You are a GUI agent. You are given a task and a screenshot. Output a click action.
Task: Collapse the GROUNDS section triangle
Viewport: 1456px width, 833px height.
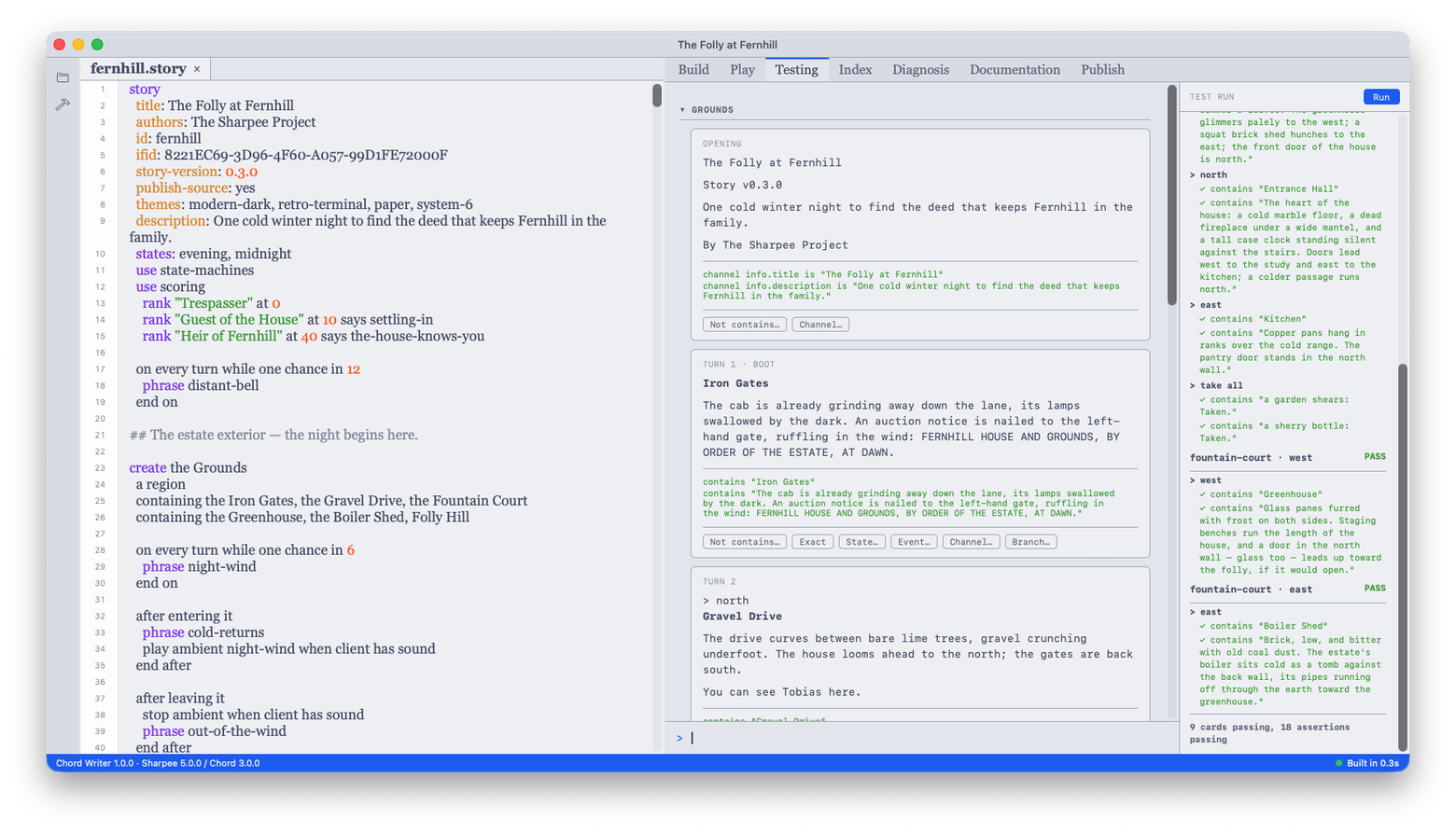(682, 110)
